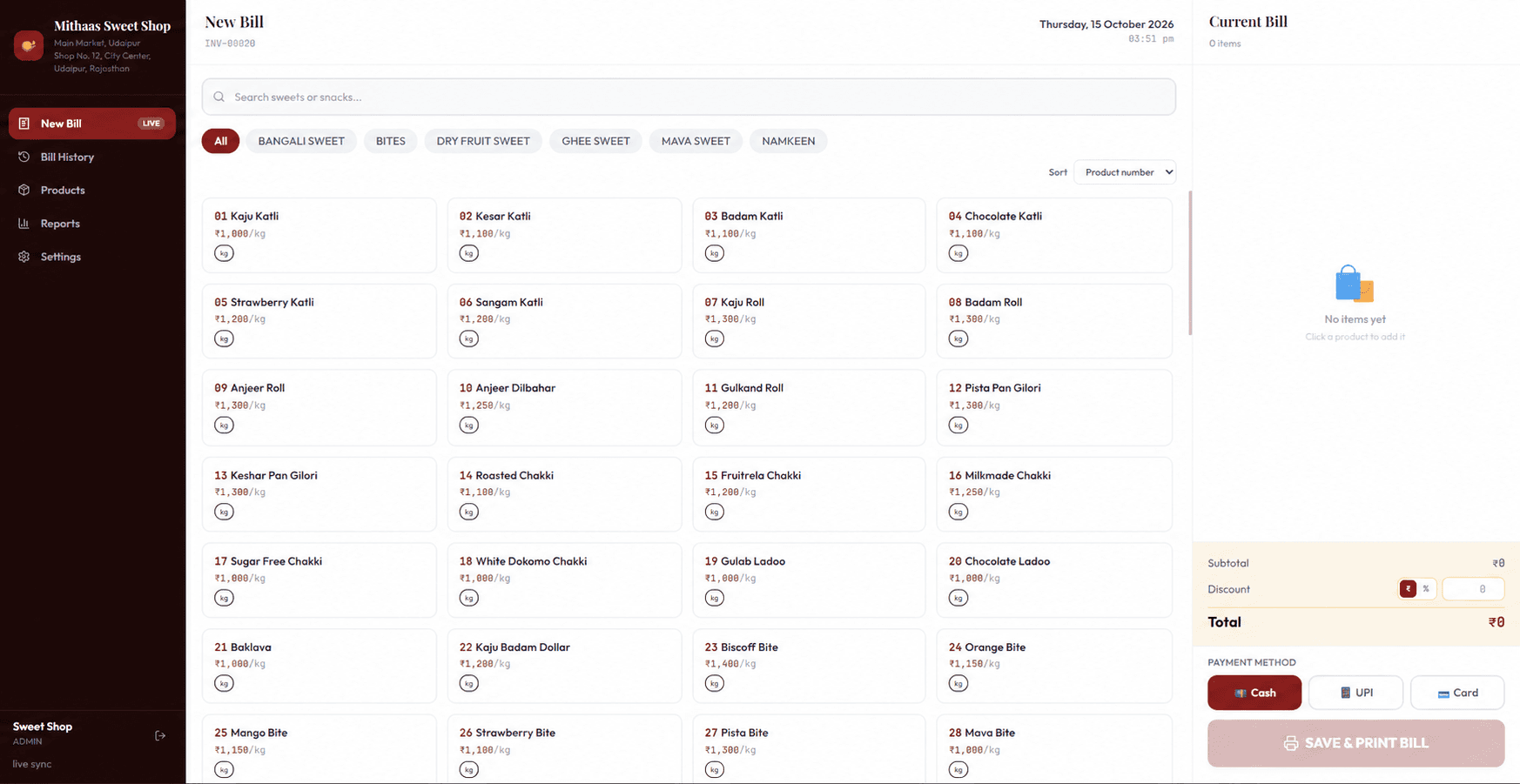This screenshot has height=784, width=1520.
Task: Filter by MAVA SWEET category
Action: [696, 141]
